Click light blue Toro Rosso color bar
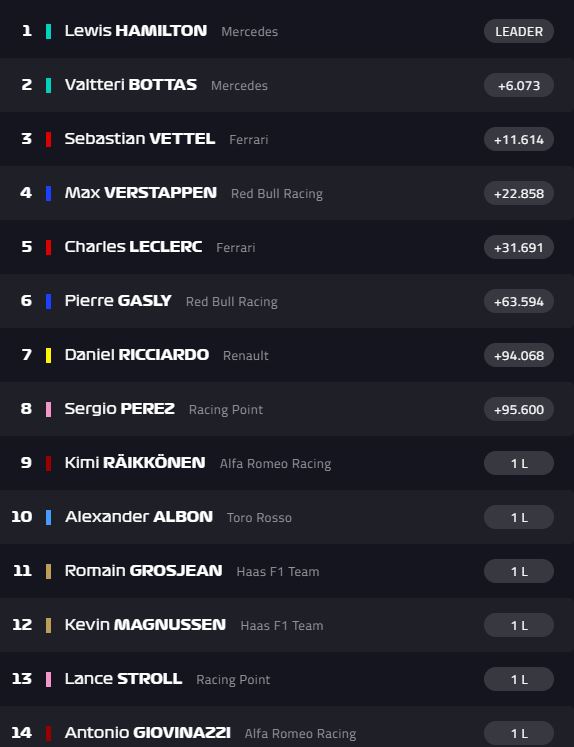Viewport: 574px width, 747px height. click(x=48, y=517)
